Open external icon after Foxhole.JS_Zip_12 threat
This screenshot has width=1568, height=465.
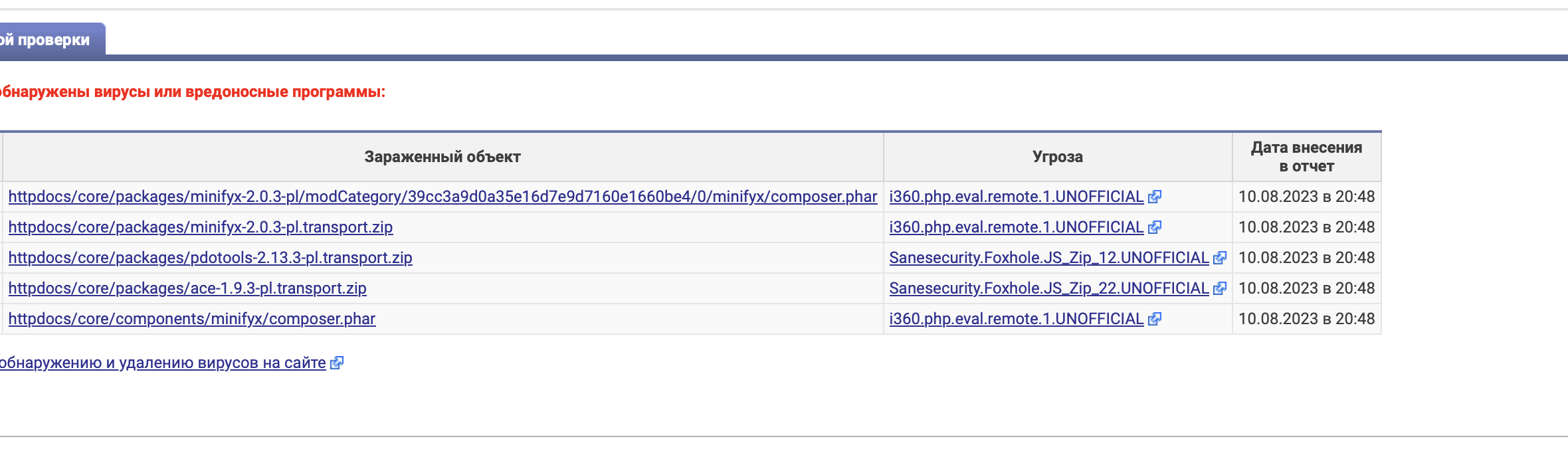[x=1220, y=258]
